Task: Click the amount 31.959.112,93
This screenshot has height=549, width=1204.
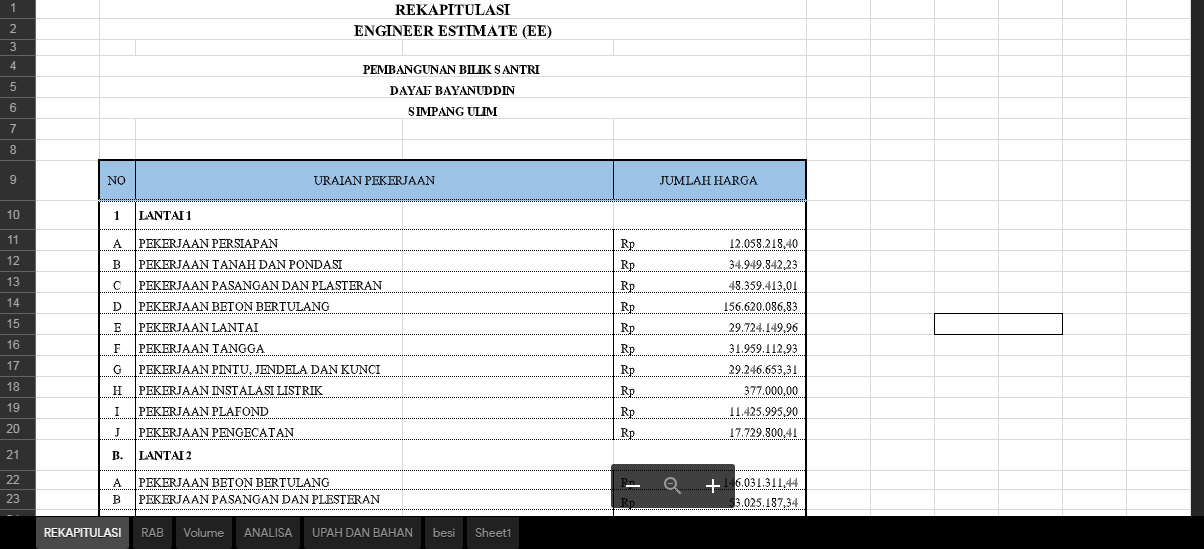Action: click(x=764, y=349)
